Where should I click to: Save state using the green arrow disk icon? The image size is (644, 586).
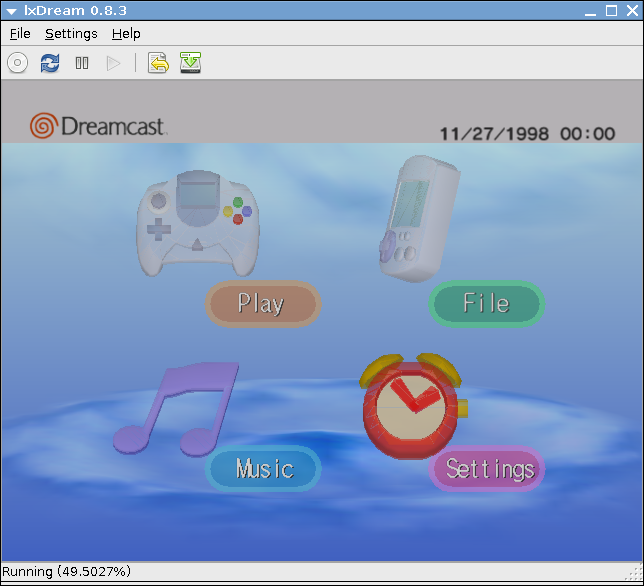(x=190, y=63)
